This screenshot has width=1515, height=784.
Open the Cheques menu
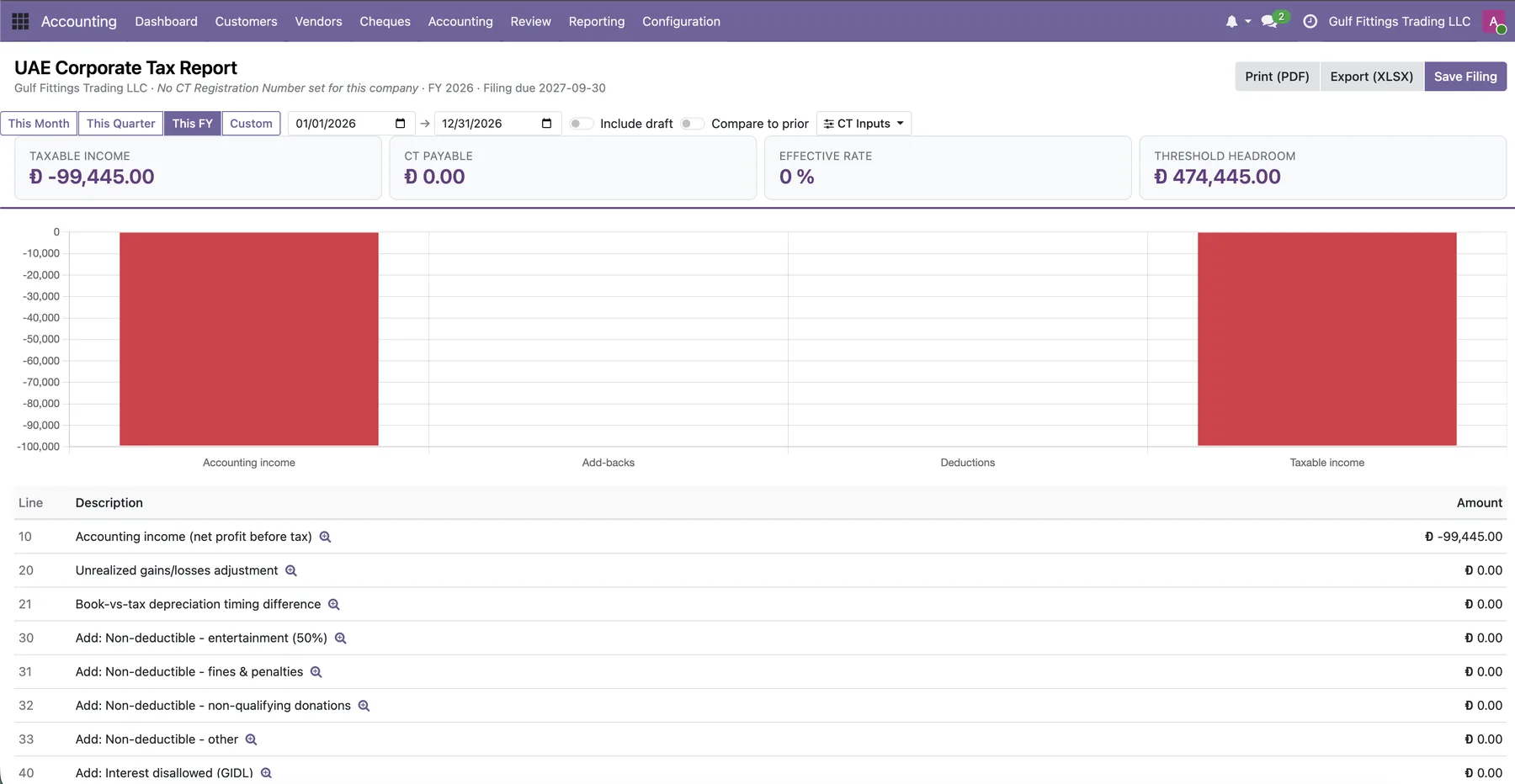pyautogui.click(x=385, y=21)
